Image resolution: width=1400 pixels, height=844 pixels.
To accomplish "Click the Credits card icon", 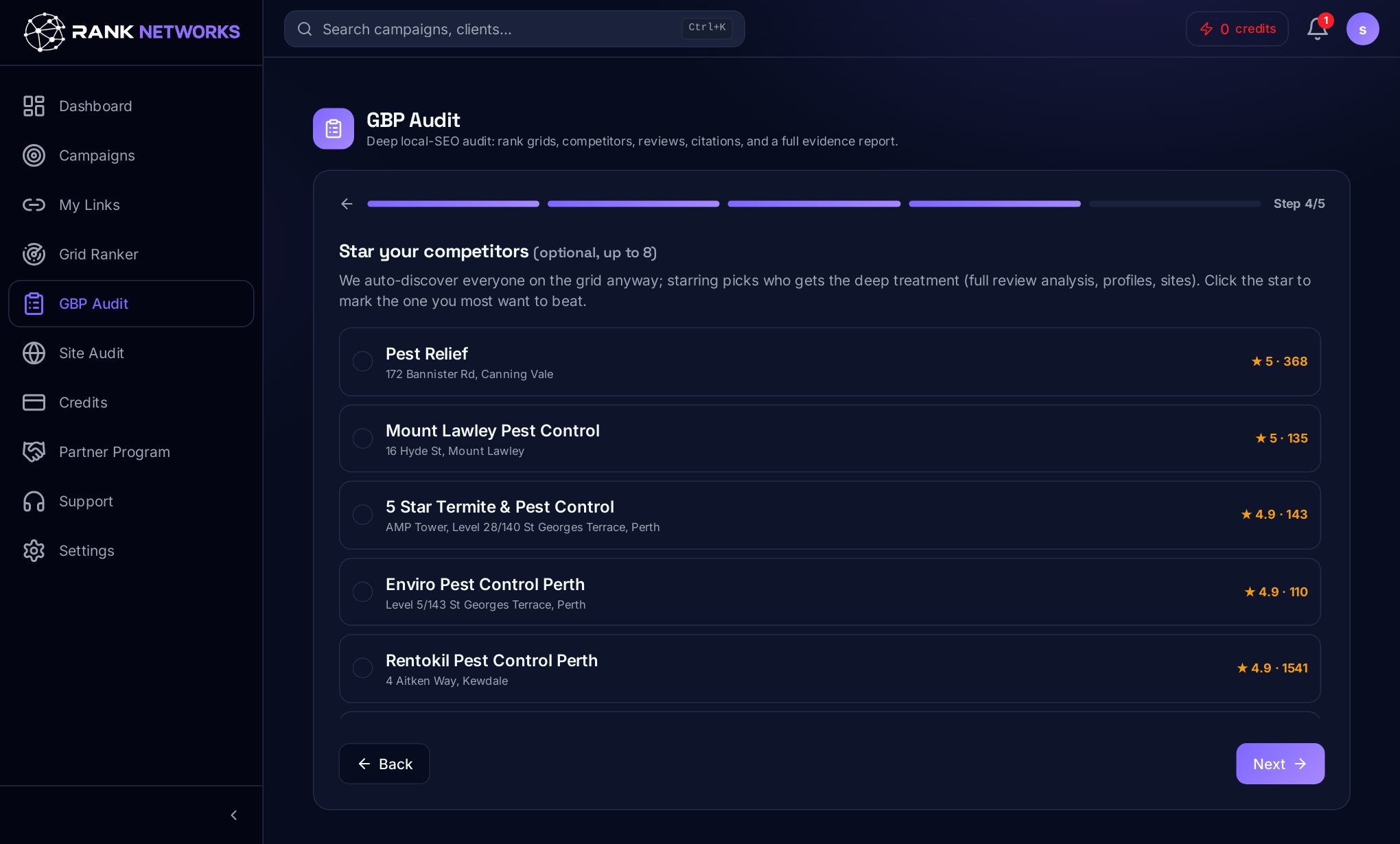I will [x=34, y=402].
